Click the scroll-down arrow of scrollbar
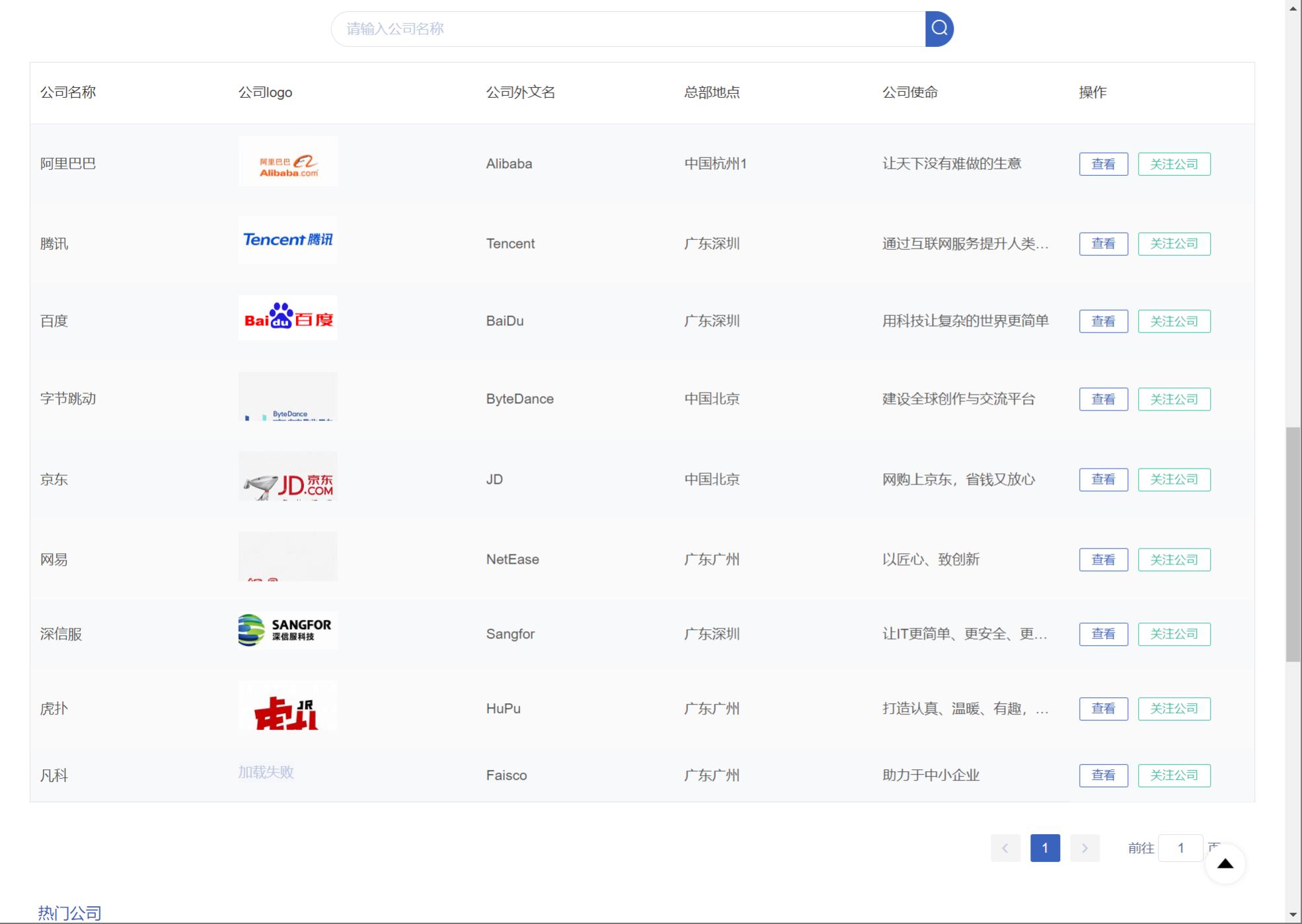This screenshot has width=1302, height=924. (x=1293, y=915)
